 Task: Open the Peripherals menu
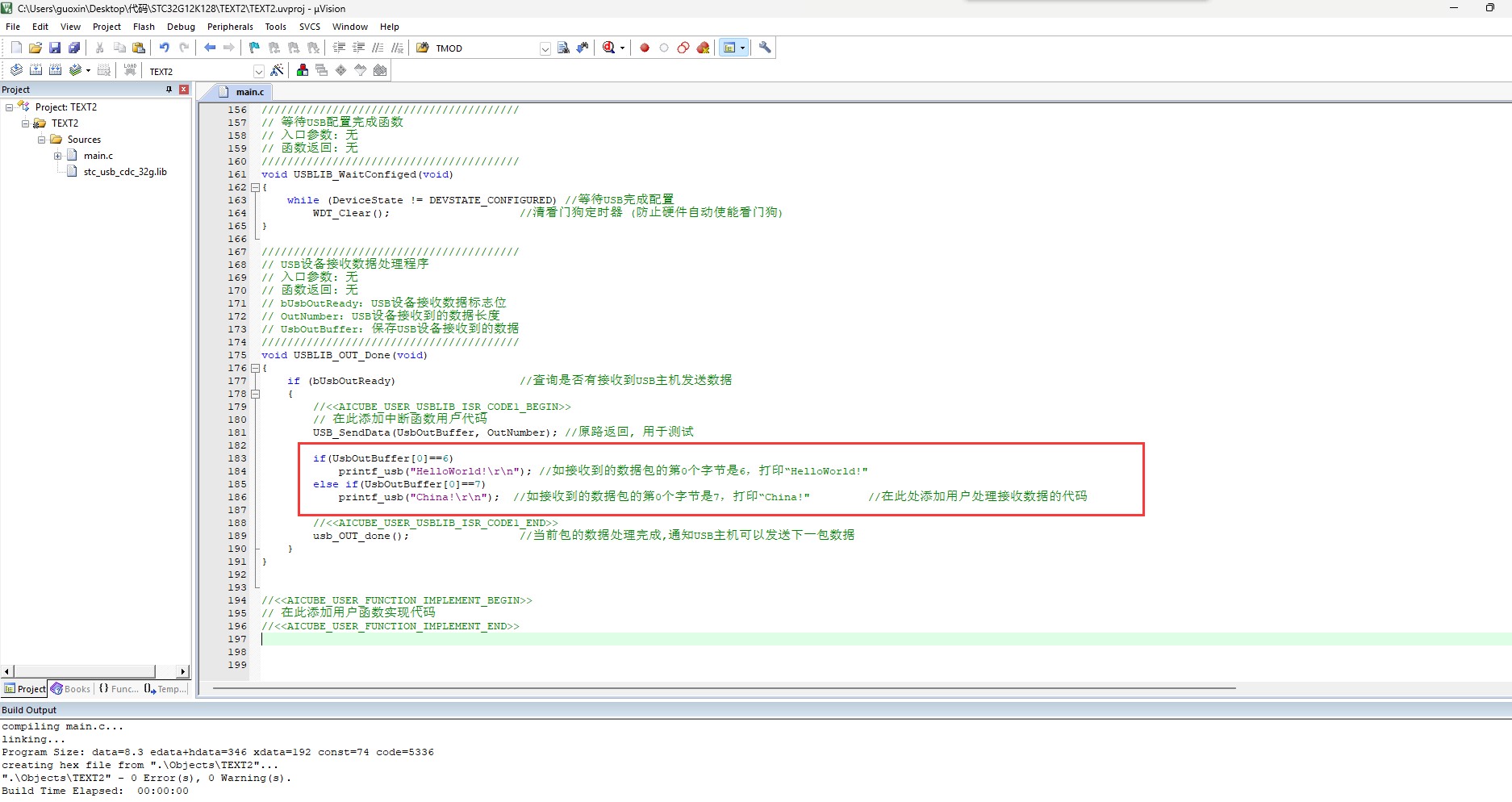pos(230,27)
